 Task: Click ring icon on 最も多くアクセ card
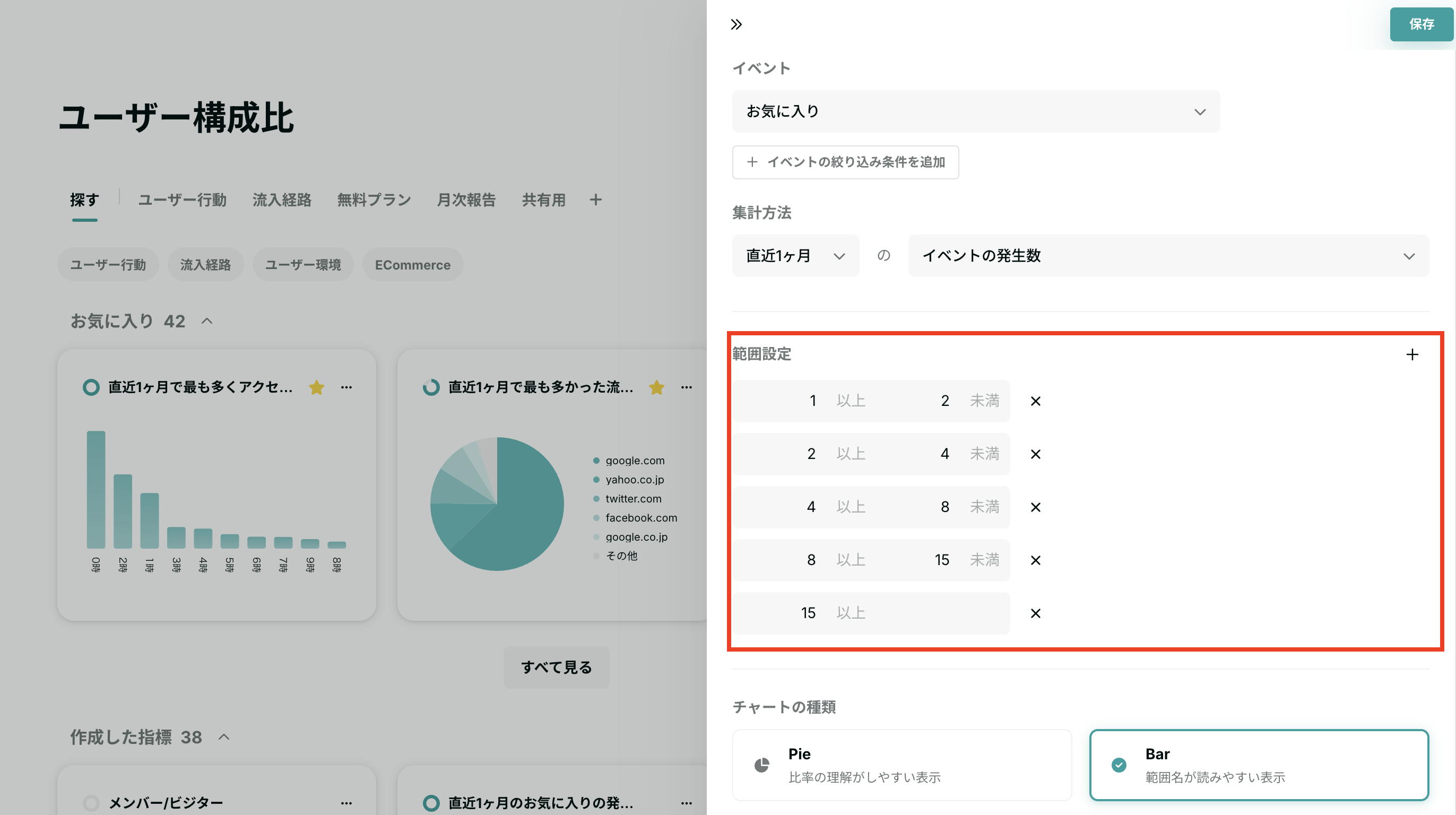[x=91, y=387]
